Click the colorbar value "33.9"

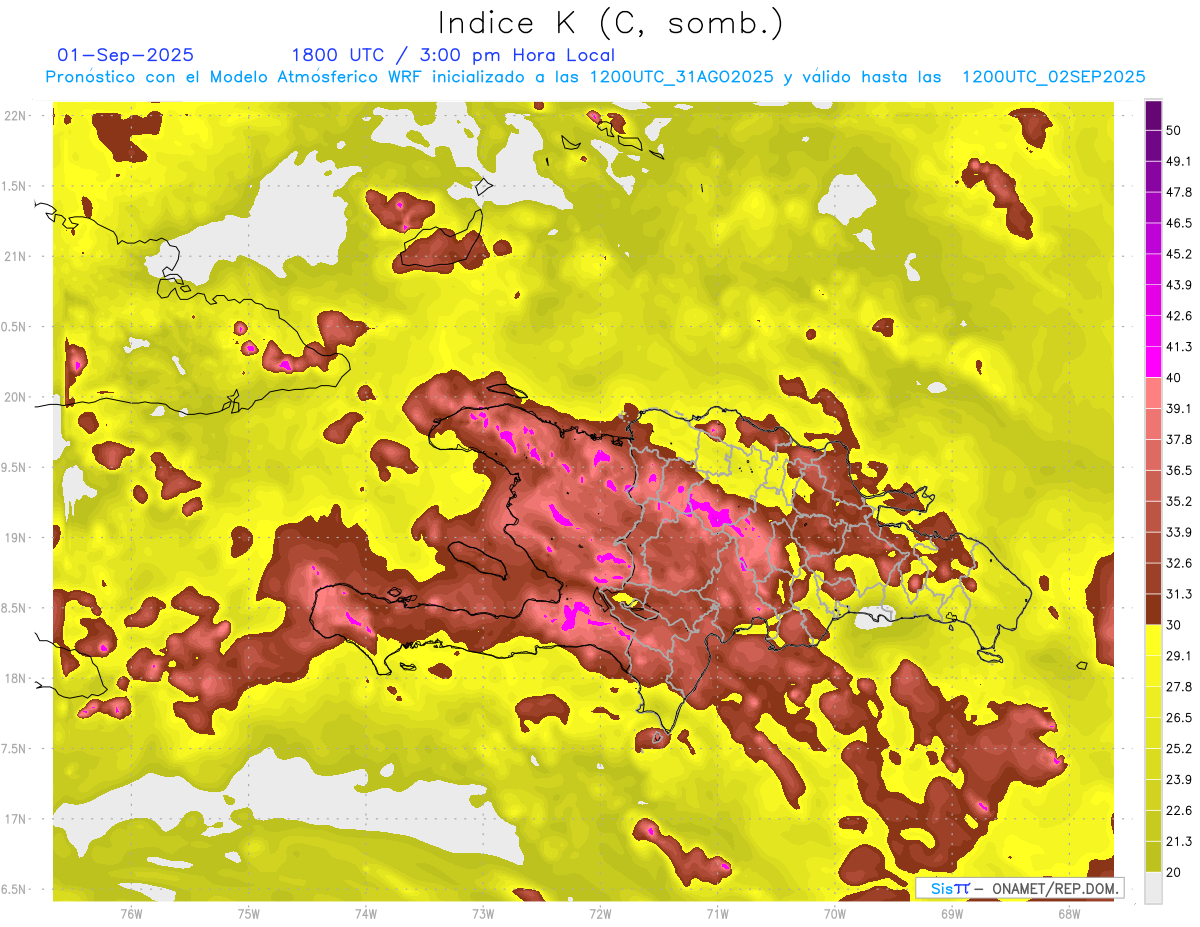tap(1180, 532)
